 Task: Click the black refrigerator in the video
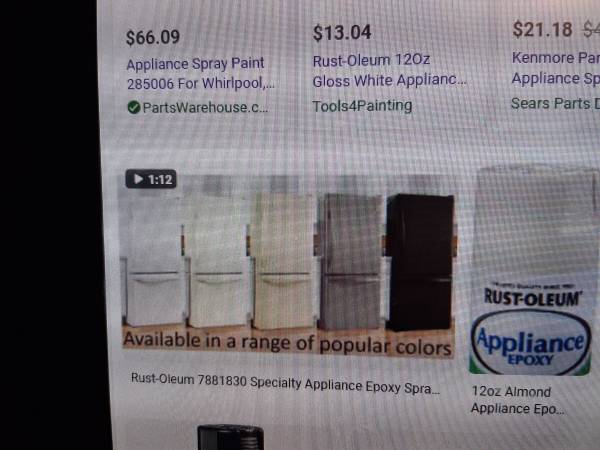pos(420,262)
